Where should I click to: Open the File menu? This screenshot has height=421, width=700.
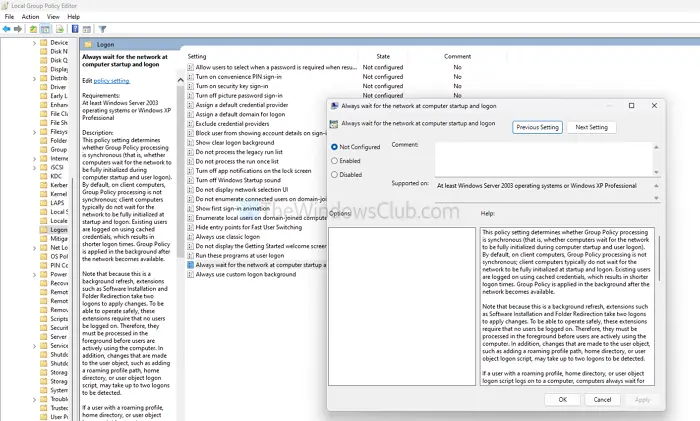coord(9,17)
